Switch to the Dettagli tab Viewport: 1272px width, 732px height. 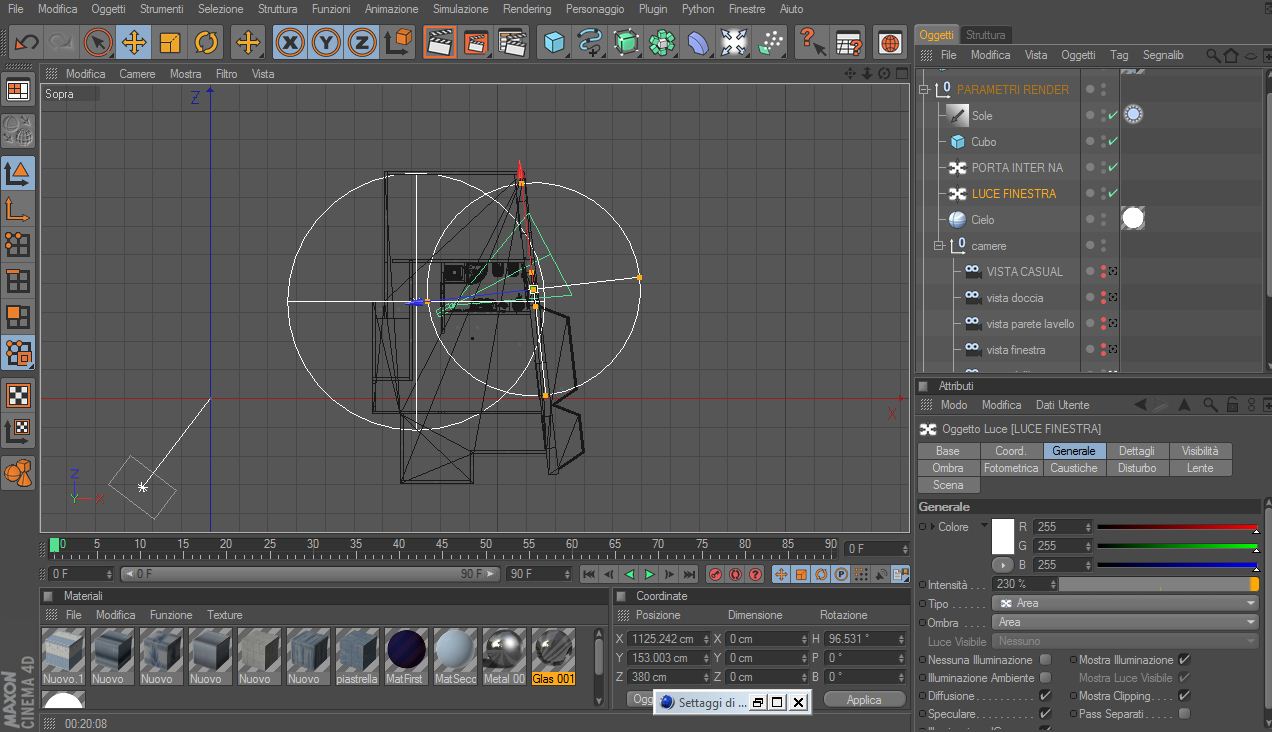click(1136, 451)
